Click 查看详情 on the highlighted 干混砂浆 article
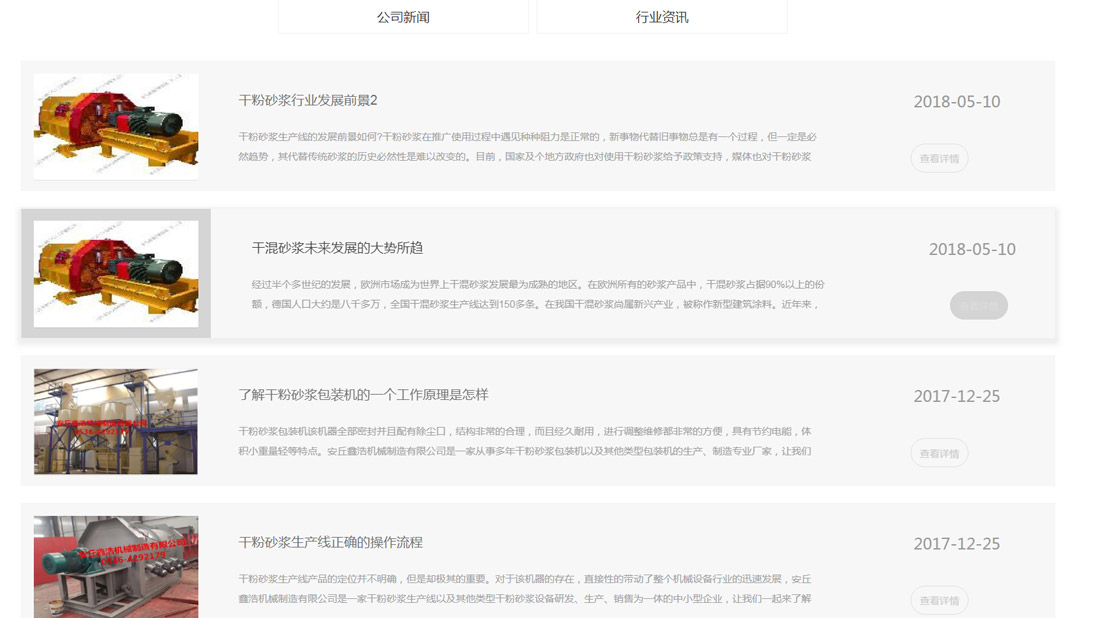The image size is (1100, 618). pos(977,305)
